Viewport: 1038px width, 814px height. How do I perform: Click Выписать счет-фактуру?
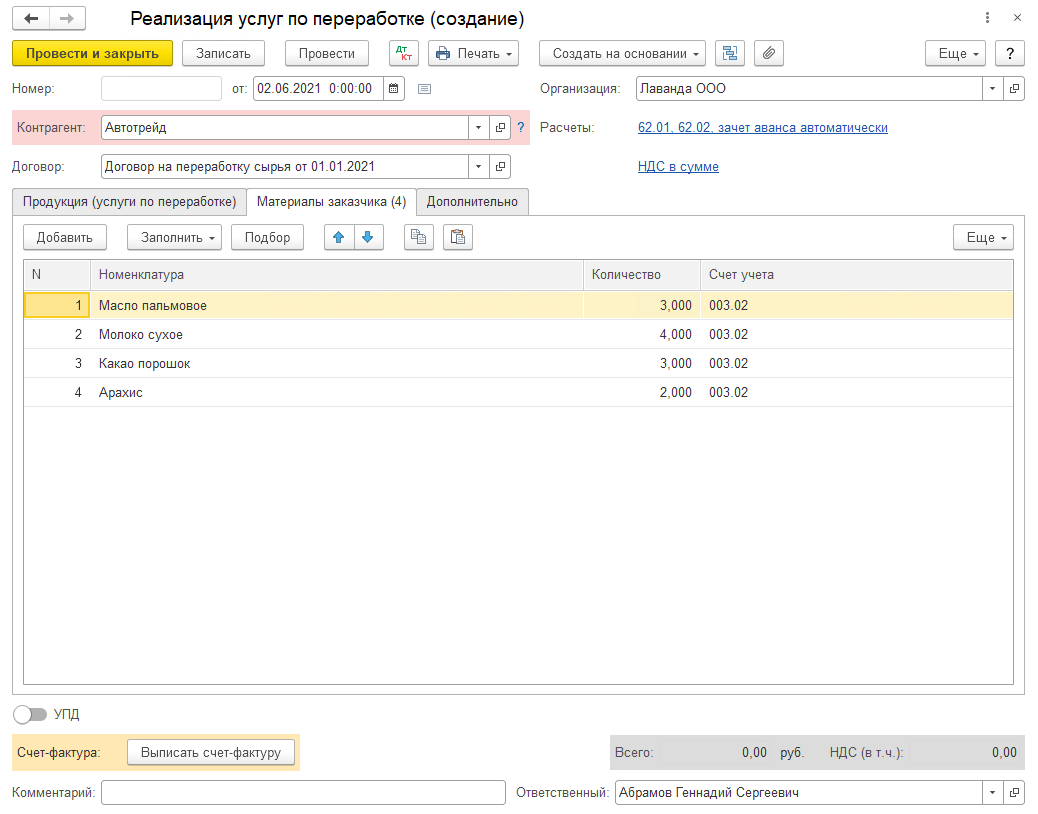click(211, 752)
